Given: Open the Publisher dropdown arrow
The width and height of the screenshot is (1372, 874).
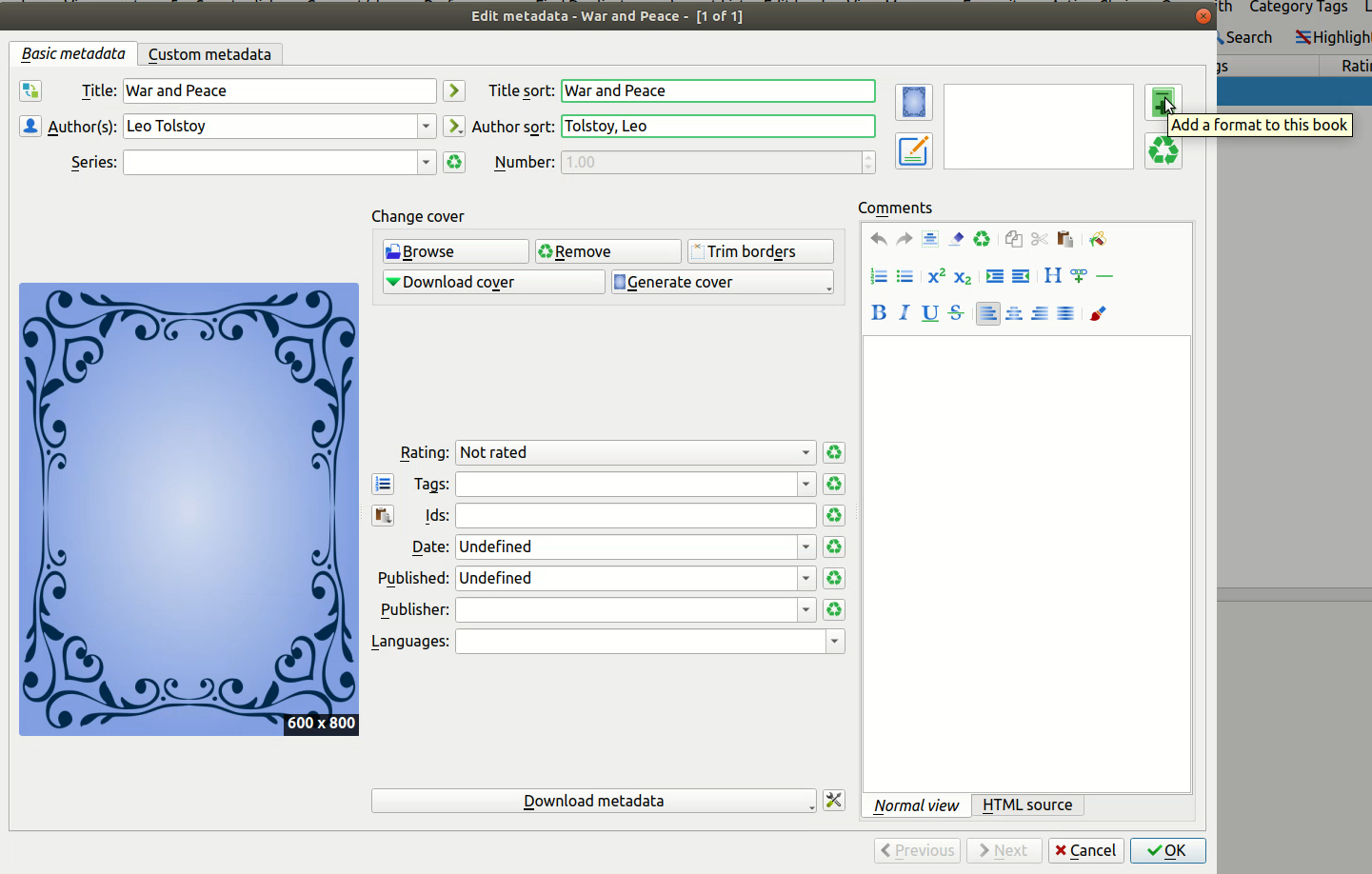Looking at the screenshot, I should 805,610.
